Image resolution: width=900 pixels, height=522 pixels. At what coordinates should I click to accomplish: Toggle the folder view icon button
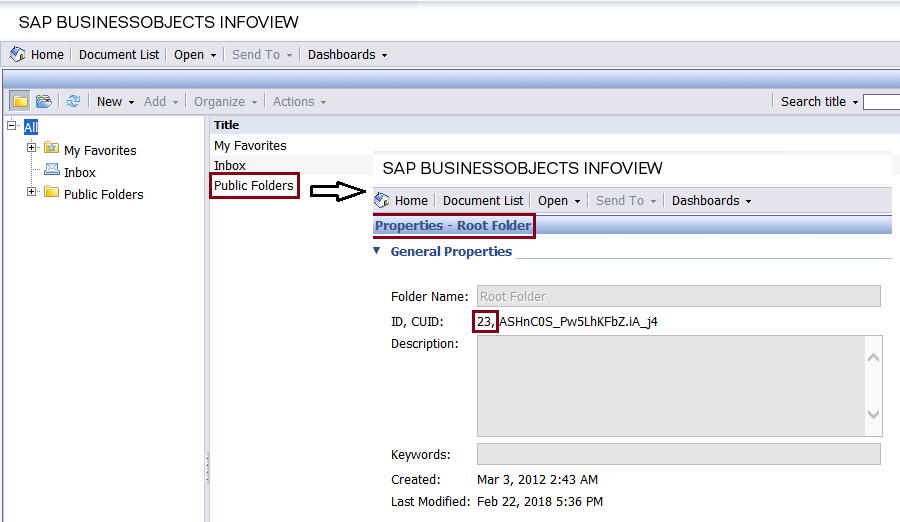(20, 102)
